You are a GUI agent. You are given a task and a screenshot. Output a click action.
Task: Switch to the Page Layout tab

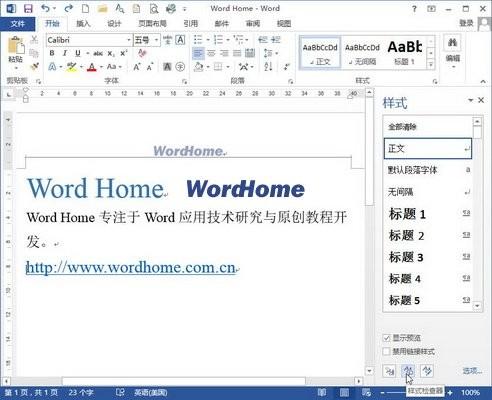pyautogui.click(x=152, y=24)
